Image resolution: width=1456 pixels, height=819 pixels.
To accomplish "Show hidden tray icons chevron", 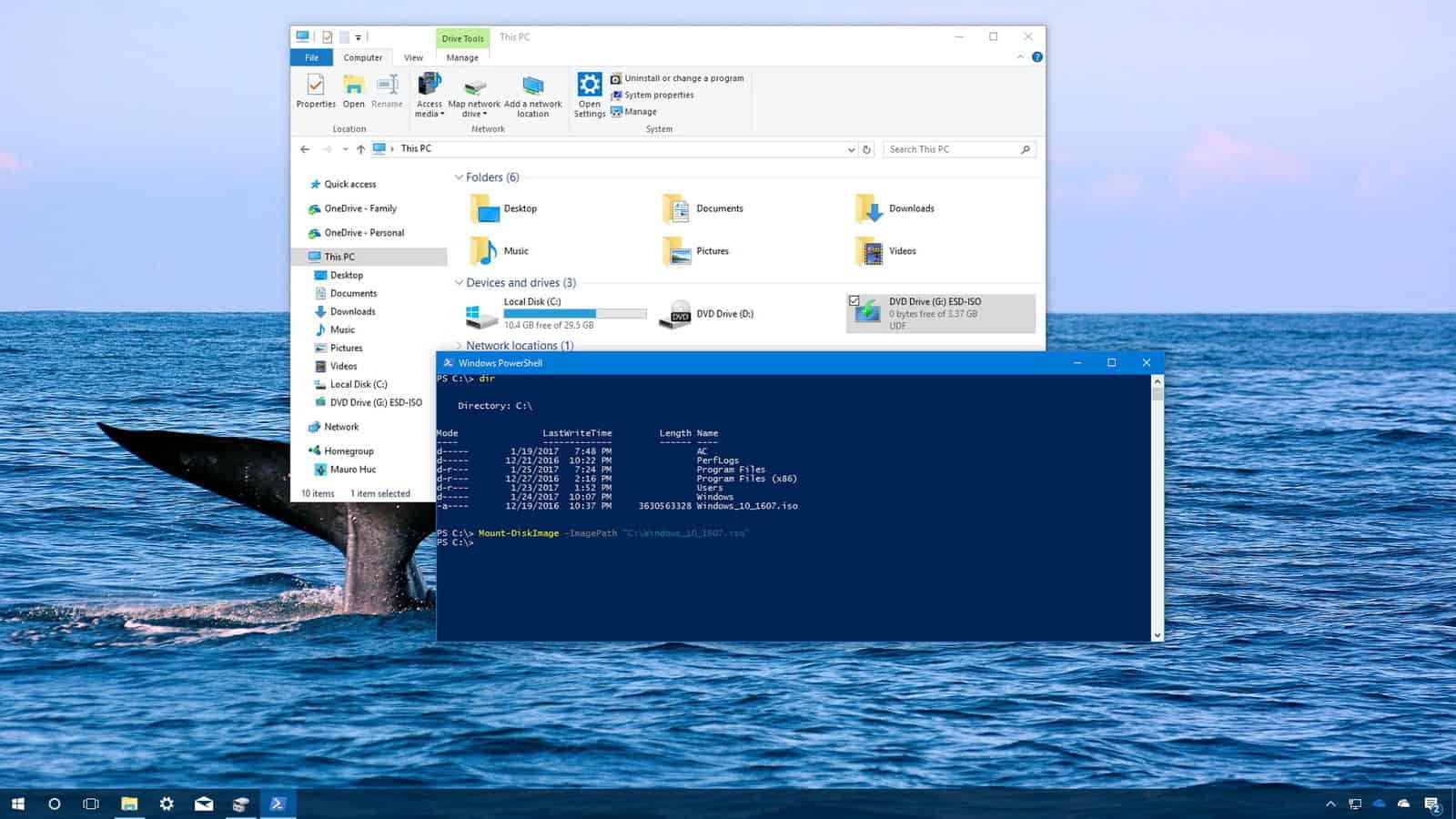I will pos(1330,804).
